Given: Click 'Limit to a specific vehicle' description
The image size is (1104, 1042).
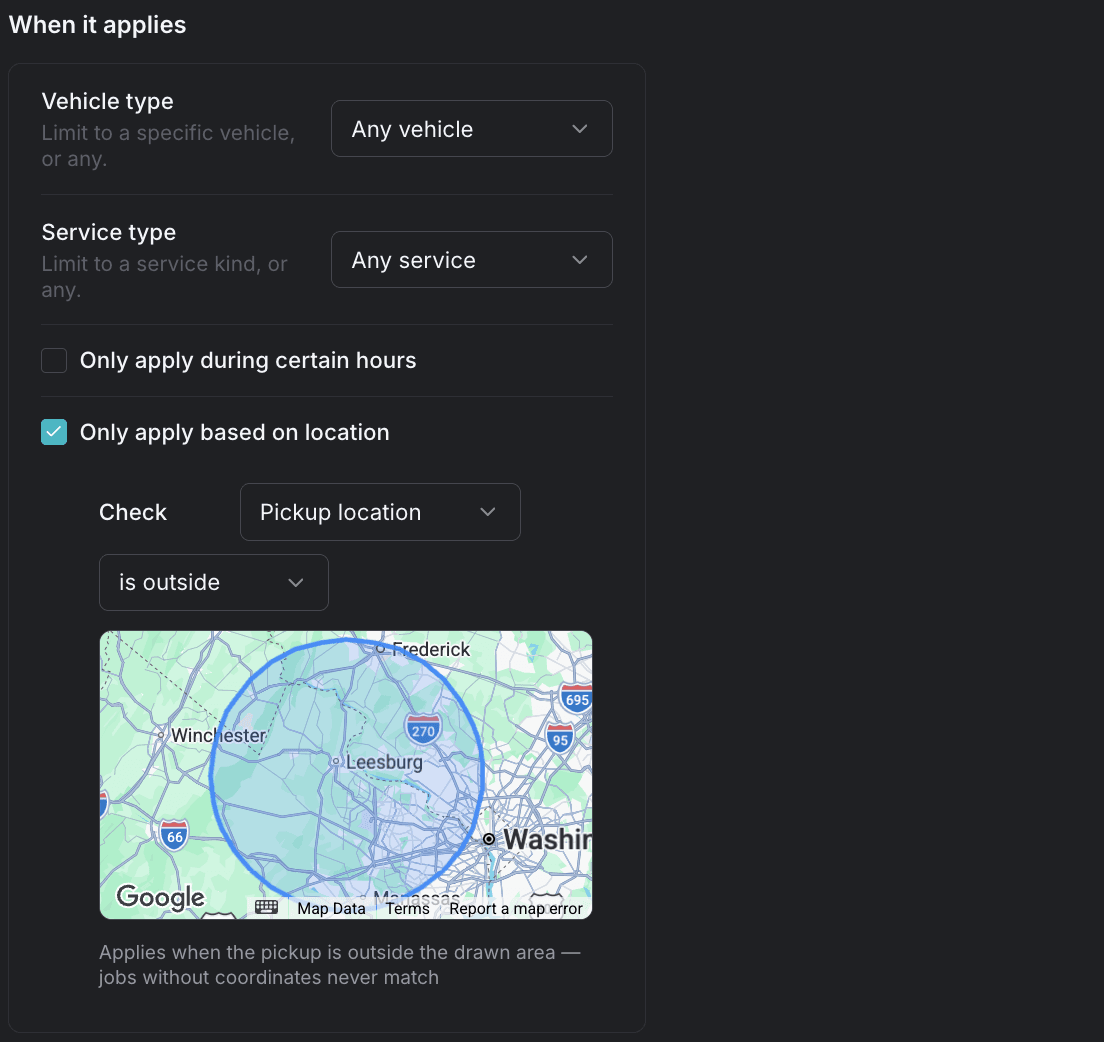Looking at the screenshot, I should click(x=168, y=146).
